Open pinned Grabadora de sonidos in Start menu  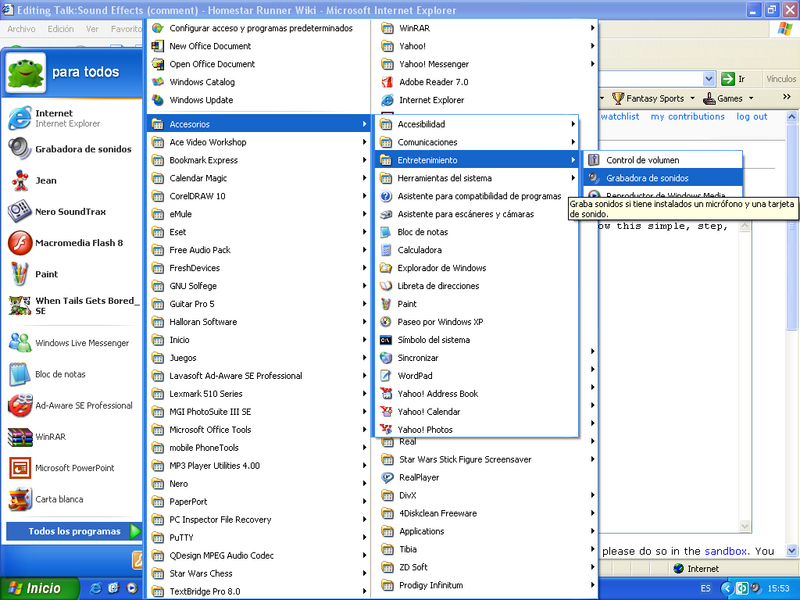(71, 149)
